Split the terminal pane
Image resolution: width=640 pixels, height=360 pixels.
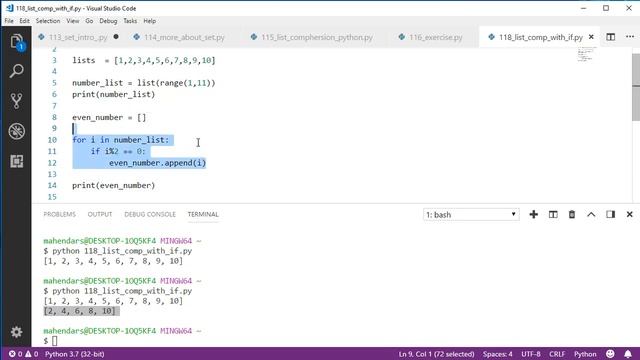(553, 214)
